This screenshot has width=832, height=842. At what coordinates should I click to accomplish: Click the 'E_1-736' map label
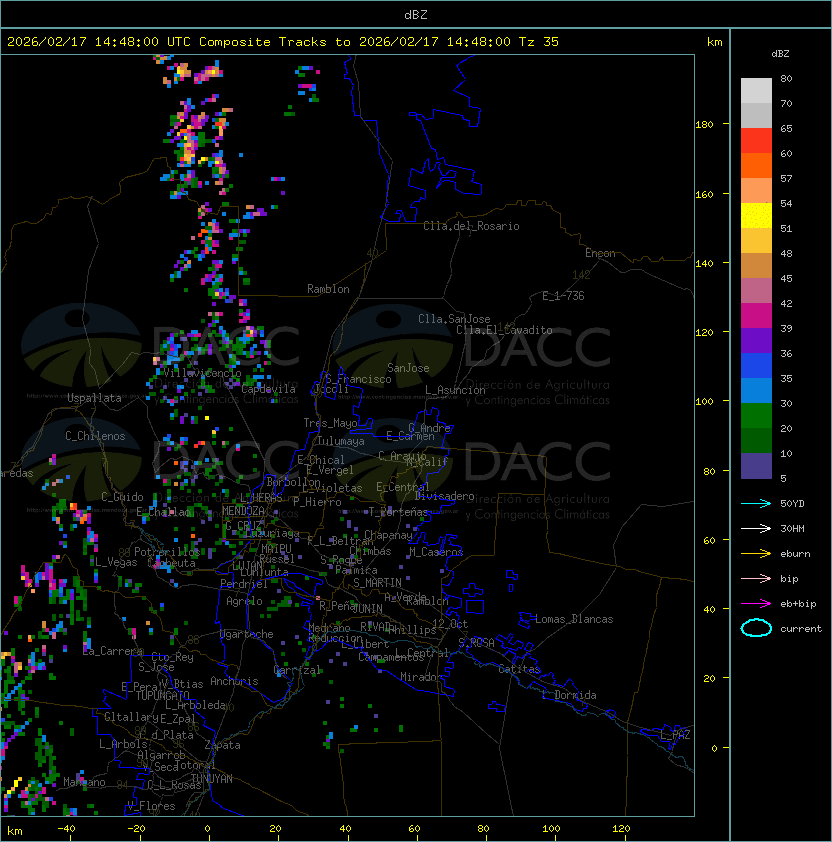point(563,296)
